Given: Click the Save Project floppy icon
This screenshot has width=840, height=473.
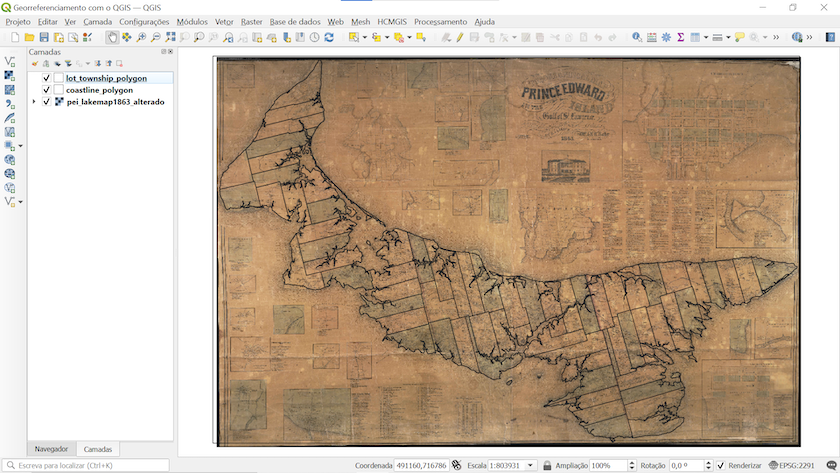Looking at the screenshot, I should click(44, 37).
